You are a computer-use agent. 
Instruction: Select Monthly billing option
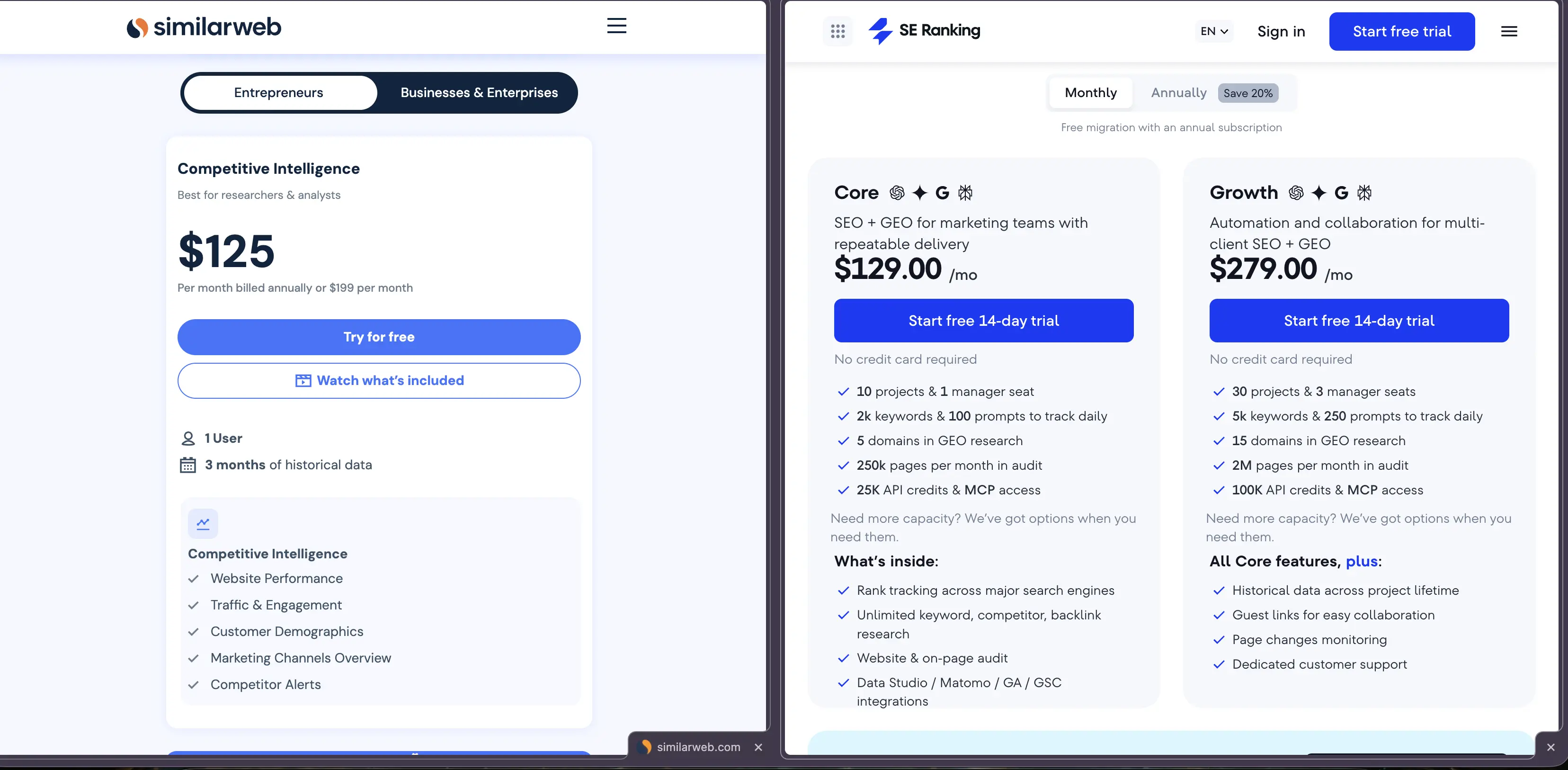pos(1091,92)
